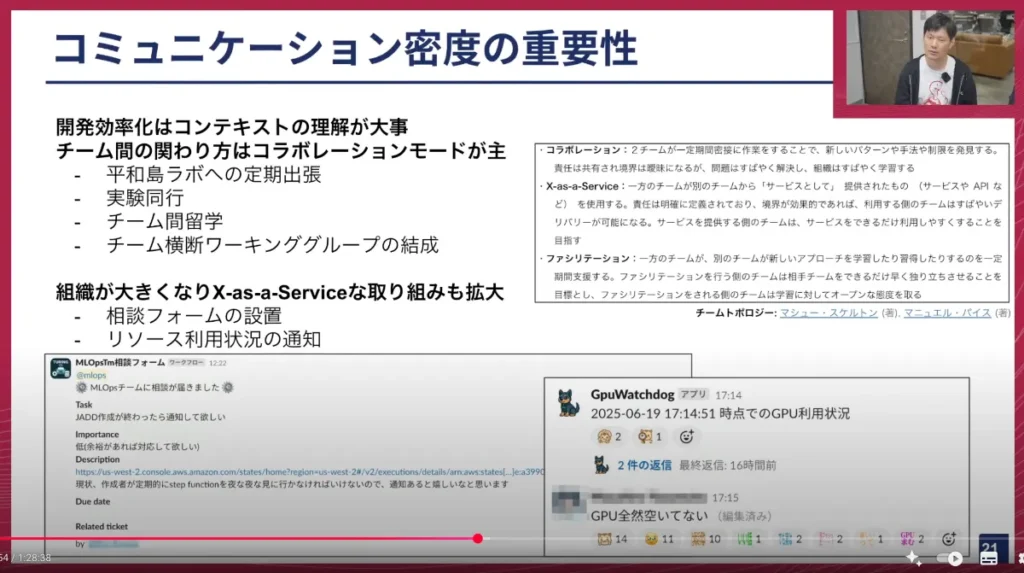Add a reaction to the GPU全然空いてない reply
This screenshot has height=573, width=1024.
point(948,539)
